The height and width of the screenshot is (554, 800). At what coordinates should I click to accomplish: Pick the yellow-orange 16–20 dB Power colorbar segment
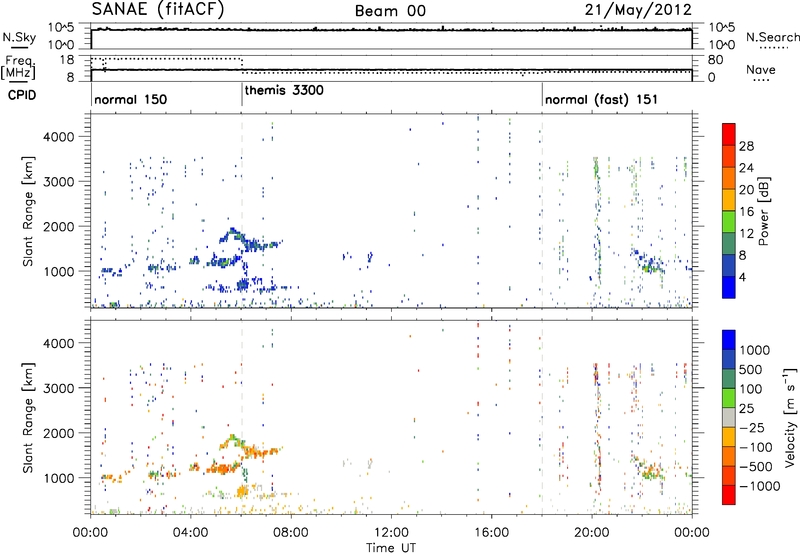pyautogui.click(x=729, y=199)
